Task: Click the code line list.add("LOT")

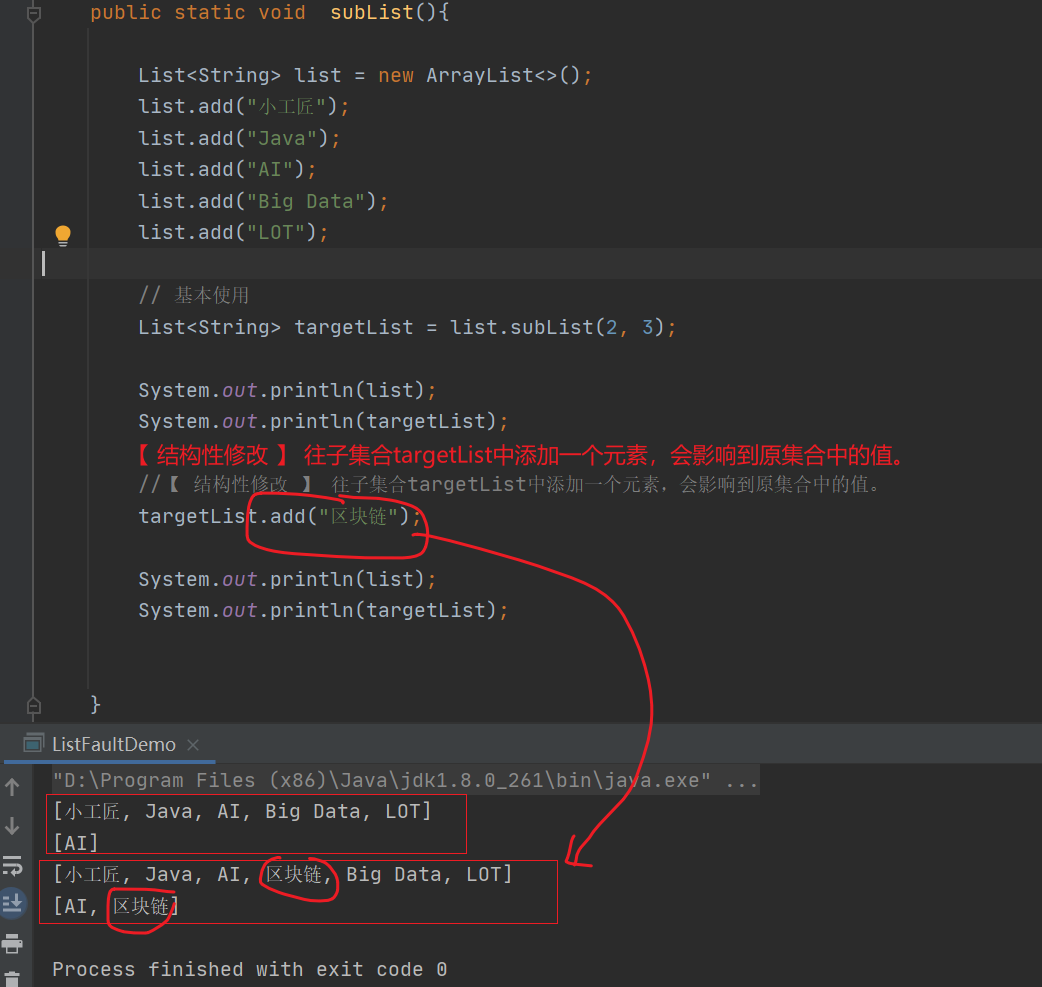Action: pos(233,233)
